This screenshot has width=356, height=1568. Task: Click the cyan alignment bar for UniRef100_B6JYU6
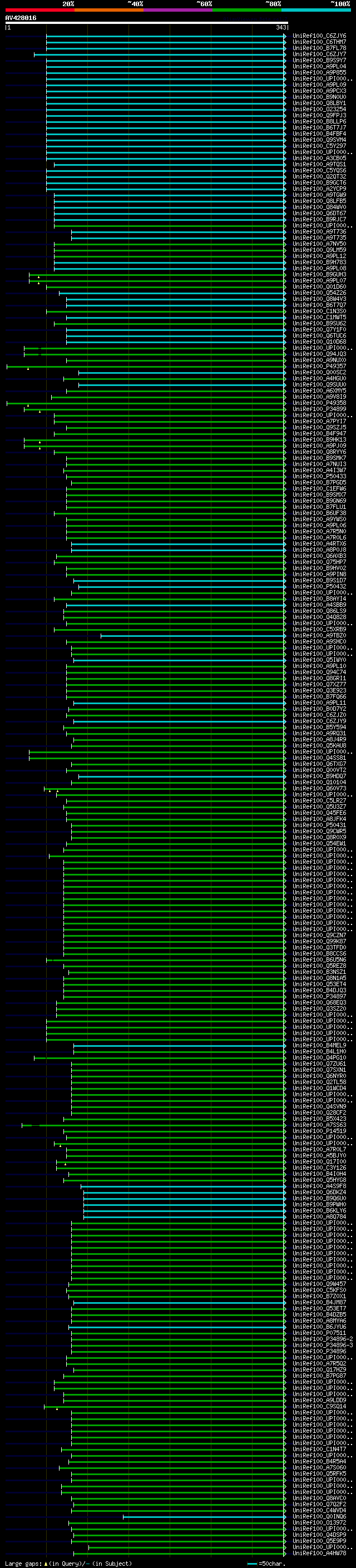[x=177, y=1327]
